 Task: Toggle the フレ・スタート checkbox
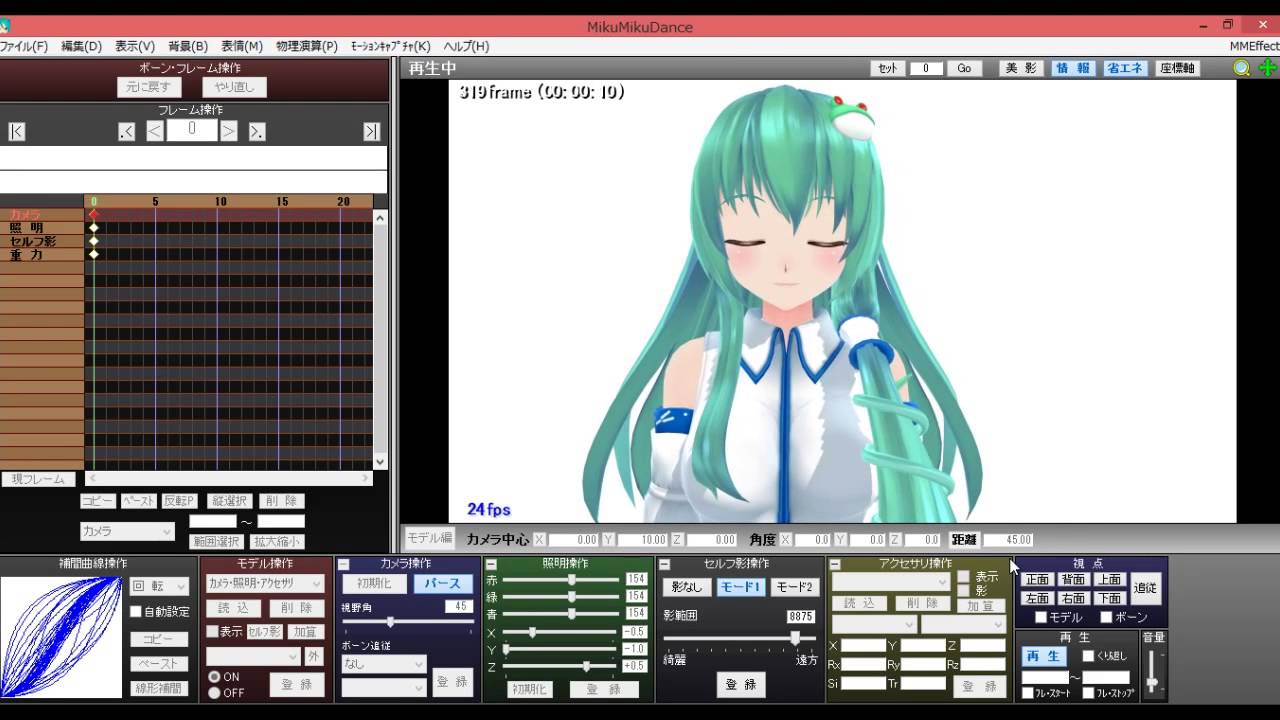[1028, 693]
